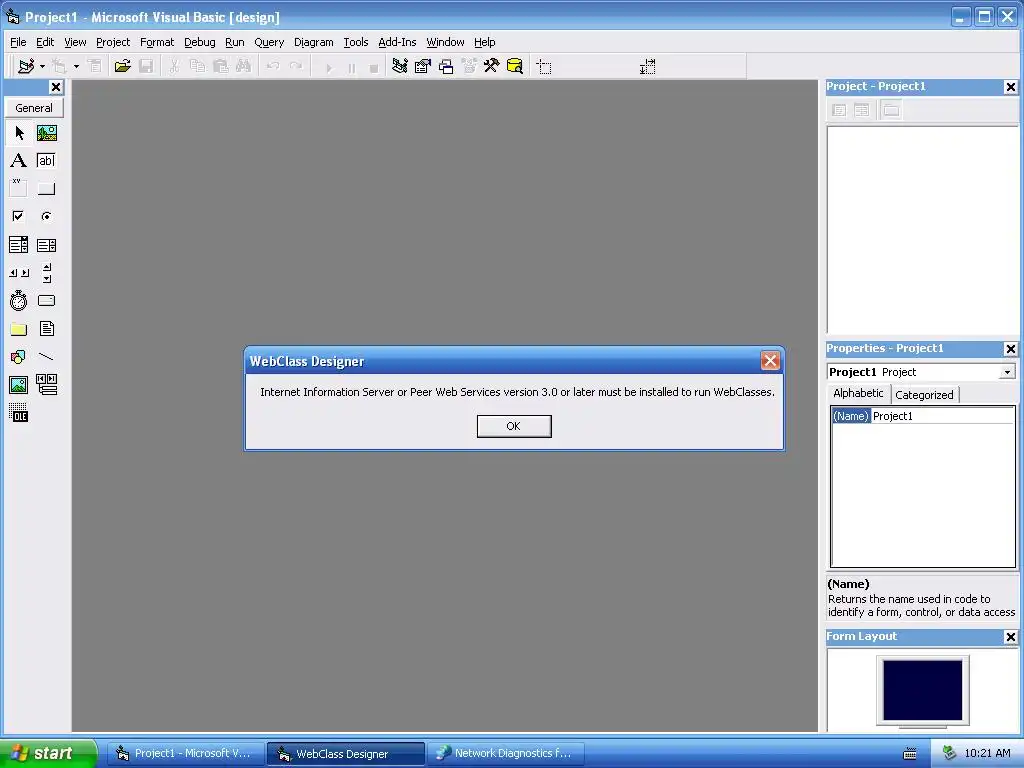The width and height of the screenshot is (1024, 768).
Task: Select the Label control tool
Action: click(19, 161)
